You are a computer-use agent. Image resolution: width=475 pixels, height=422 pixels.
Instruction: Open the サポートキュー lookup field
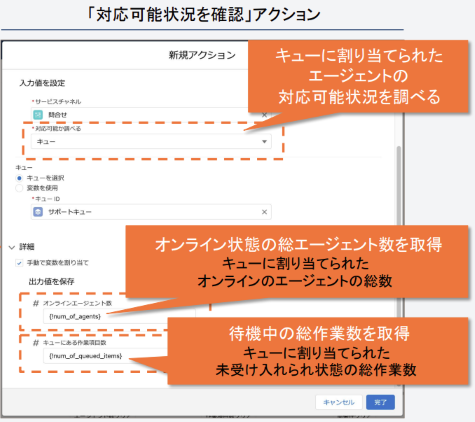pyautogui.click(x=151, y=212)
